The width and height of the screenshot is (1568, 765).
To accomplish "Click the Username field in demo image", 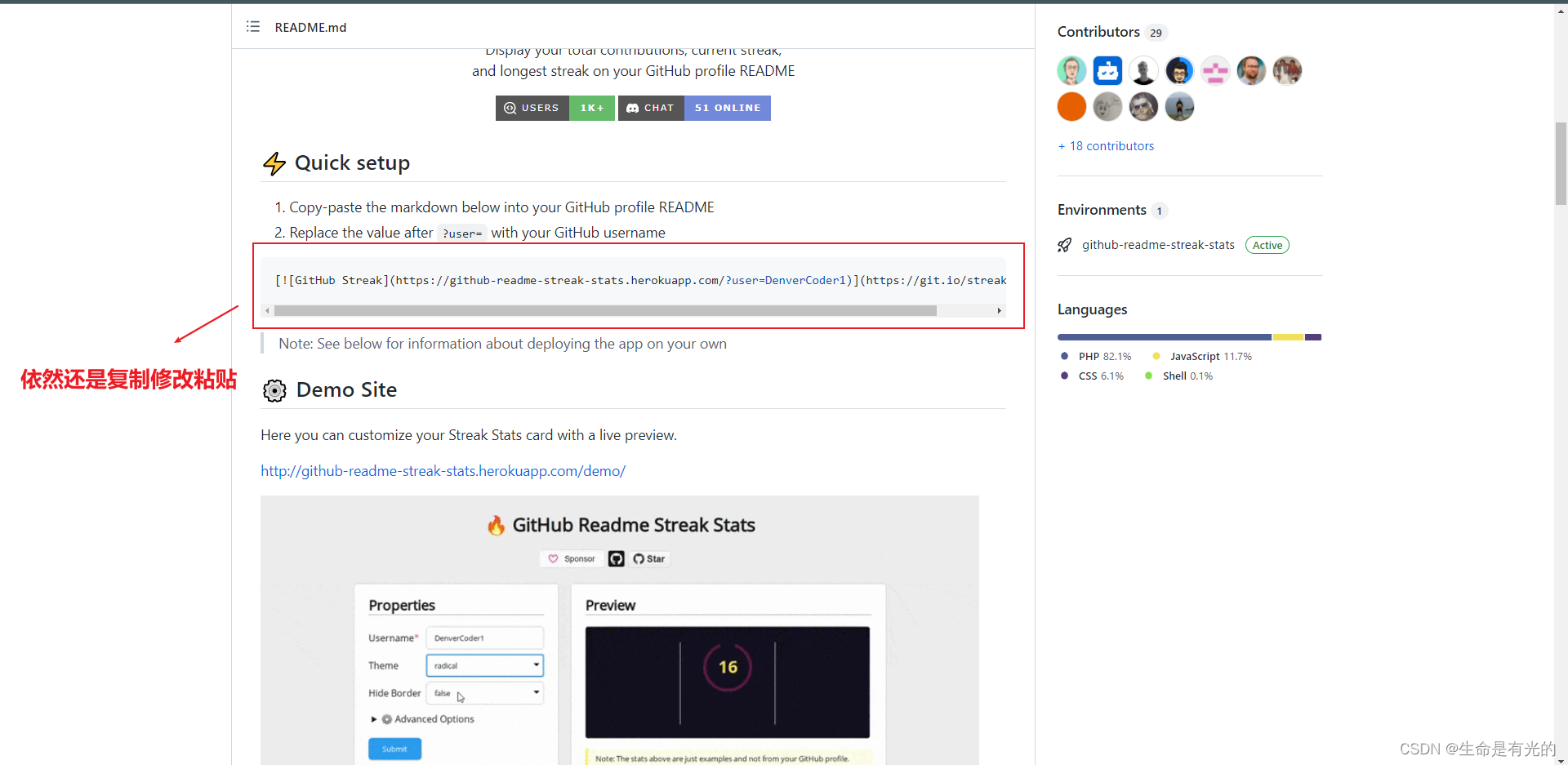I will 484,638.
